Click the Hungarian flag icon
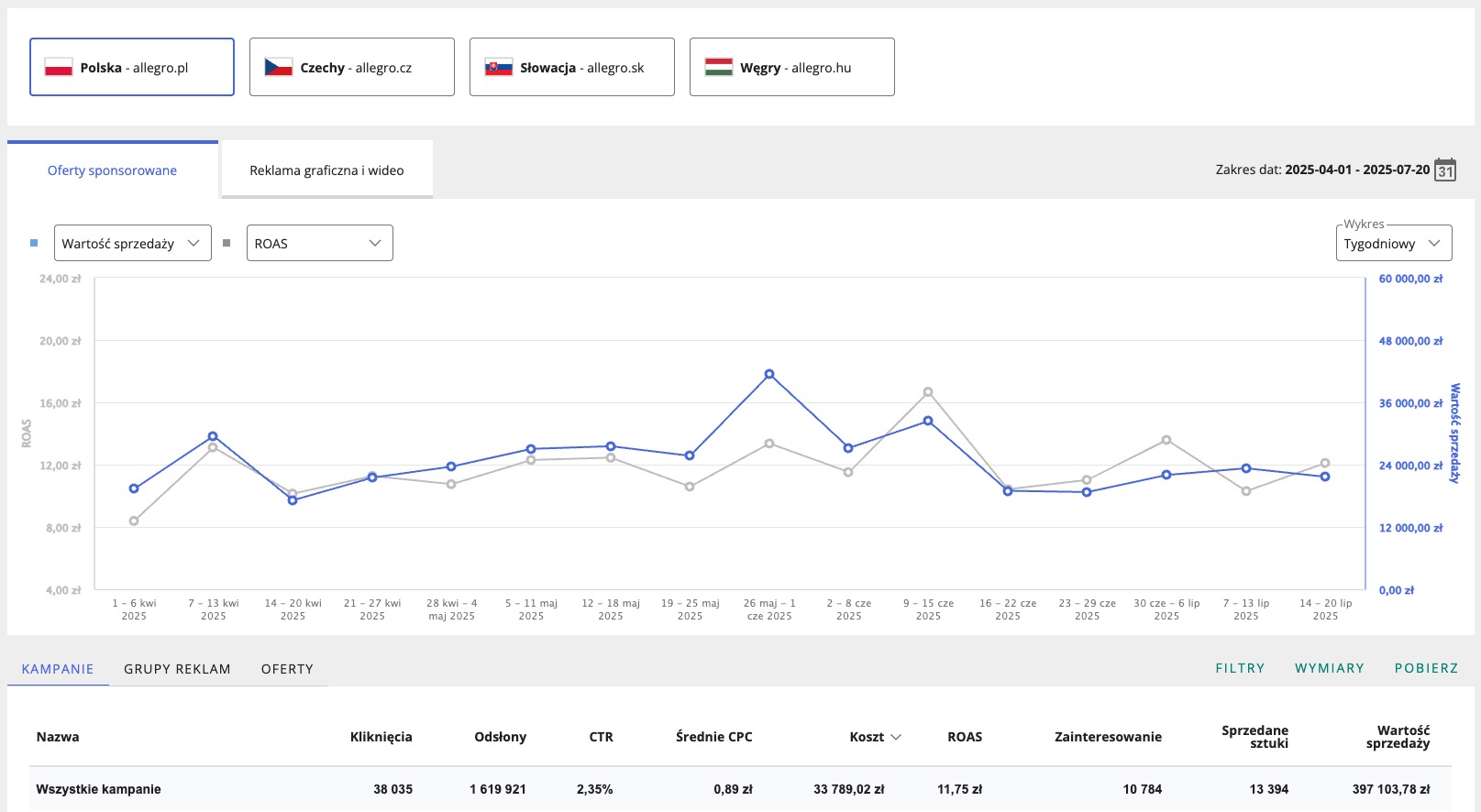 pyautogui.click(x=719, y=67)
